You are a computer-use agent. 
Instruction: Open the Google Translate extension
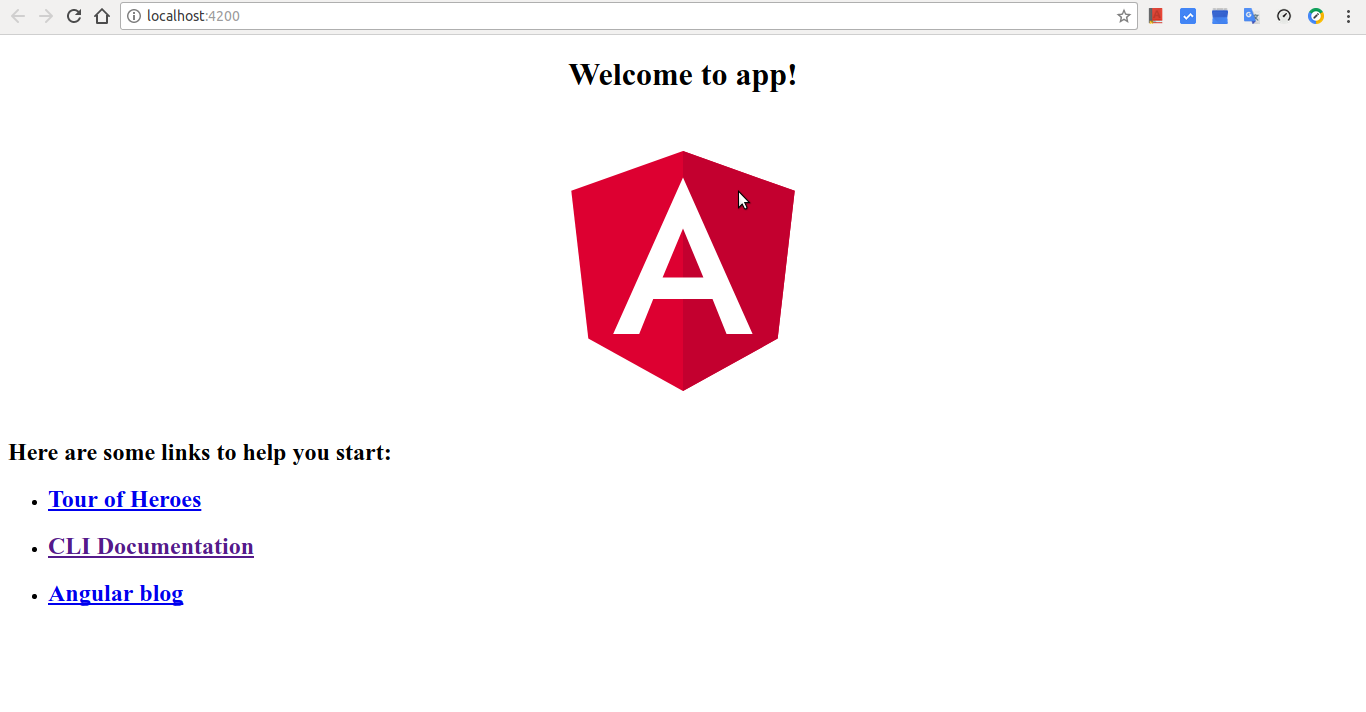[x=1251, y=16]
